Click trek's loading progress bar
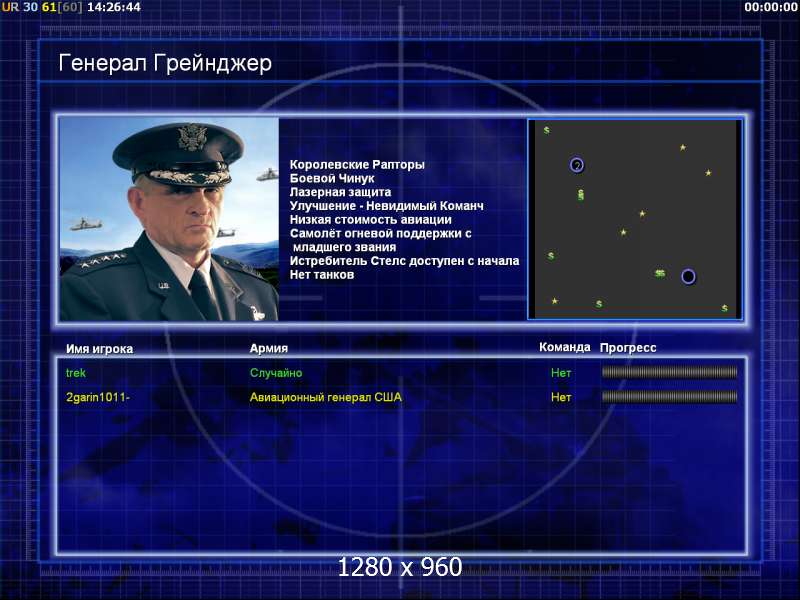This screenshot has width=800, height=600. (669, 372)
